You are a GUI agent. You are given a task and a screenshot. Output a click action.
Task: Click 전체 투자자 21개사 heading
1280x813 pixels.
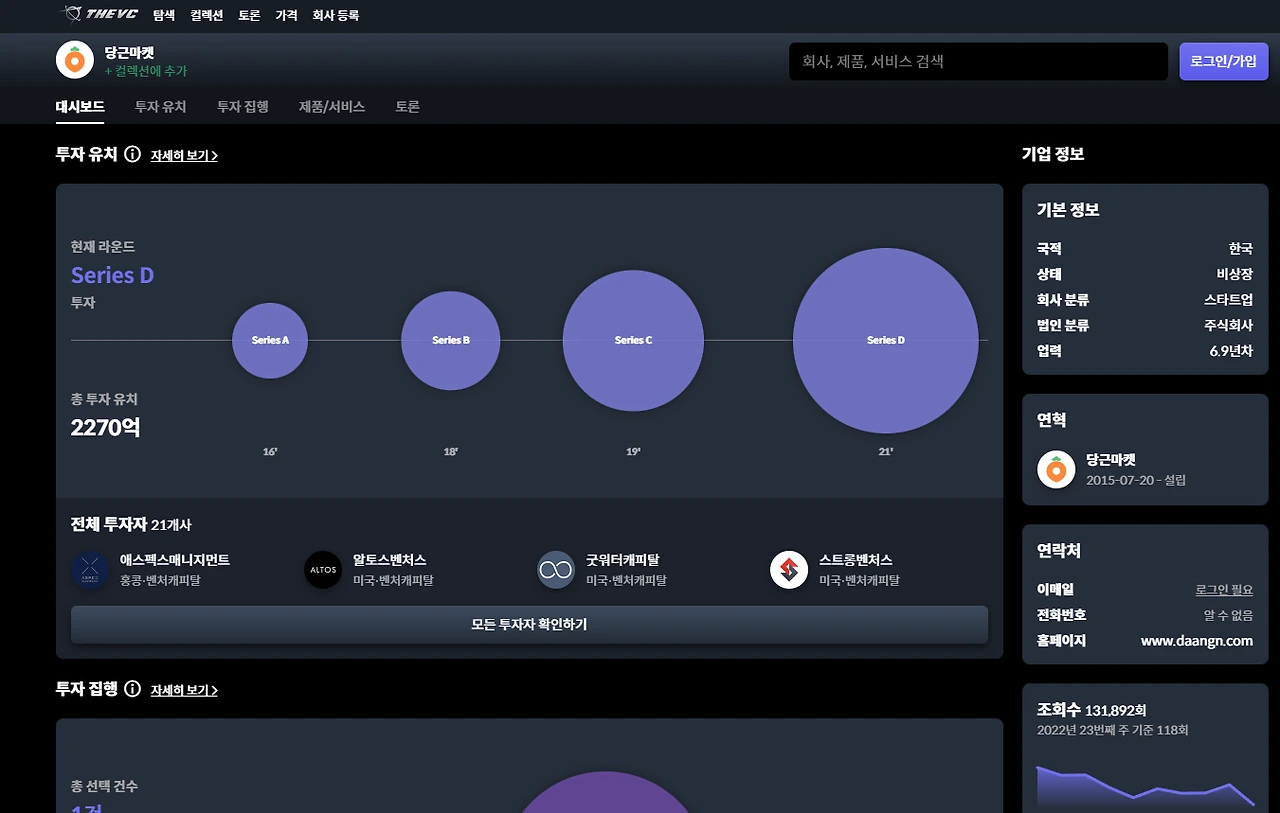(x=131, y=524)
